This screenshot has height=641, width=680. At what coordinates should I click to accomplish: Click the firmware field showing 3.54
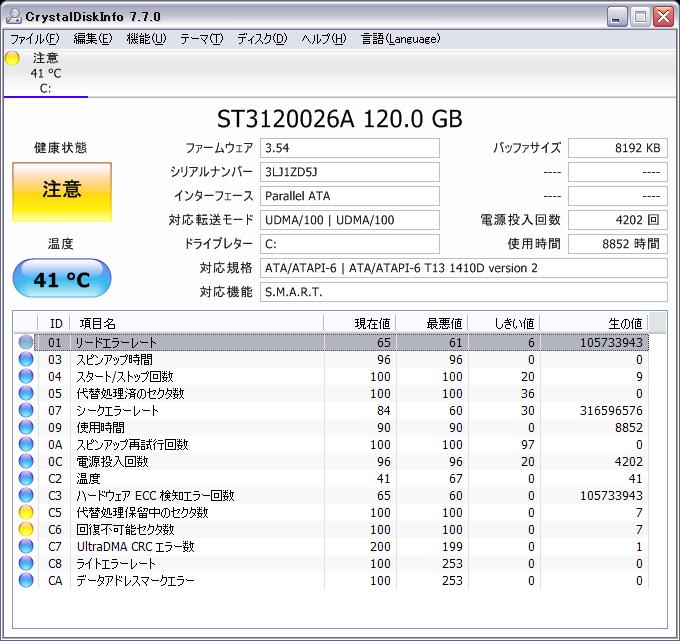point(349,148)
